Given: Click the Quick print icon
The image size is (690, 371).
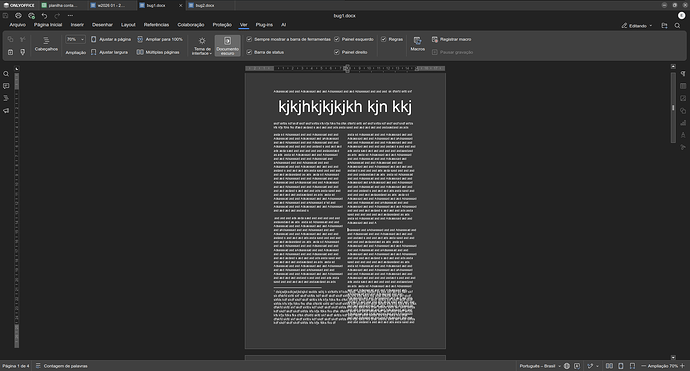Looking at the screenshot, I should [31, 15].
